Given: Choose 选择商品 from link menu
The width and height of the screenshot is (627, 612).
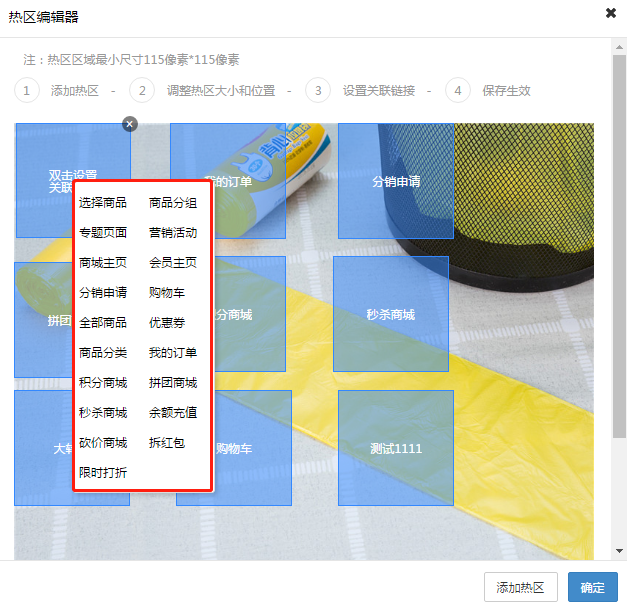Looking at the screenshot, I should click(x=103, y=203).
